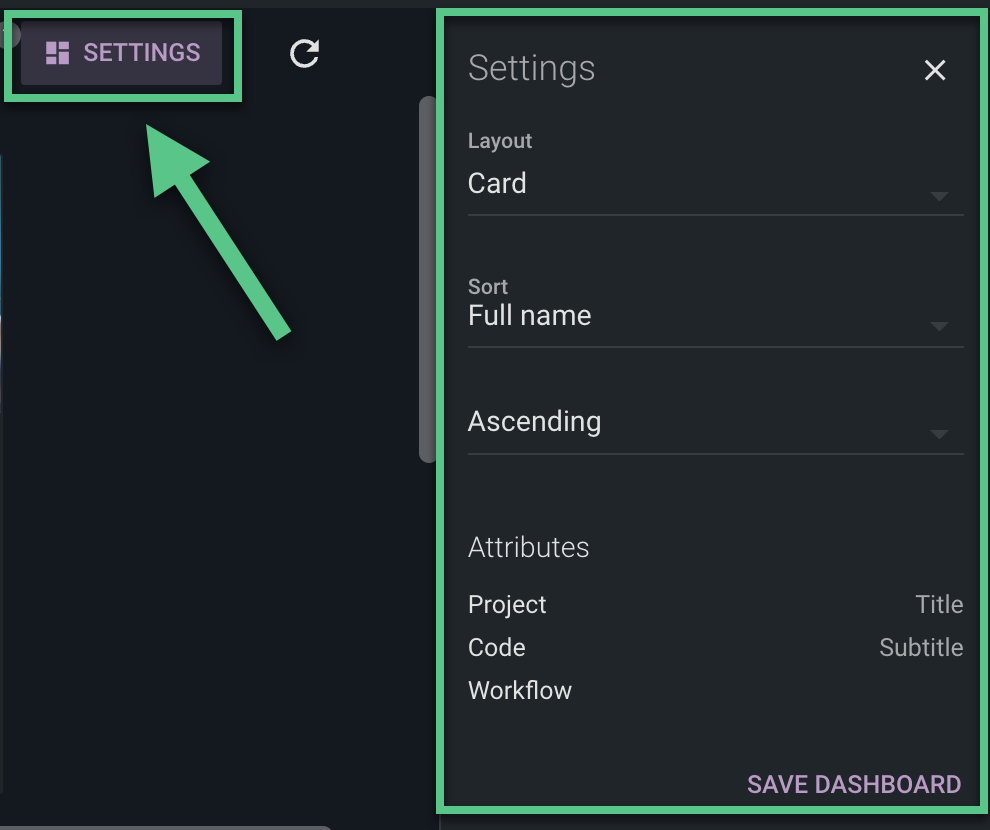Click the dashboard grid icon beside SETTINGS
The image size is (990, 830).
coord(57,53)
